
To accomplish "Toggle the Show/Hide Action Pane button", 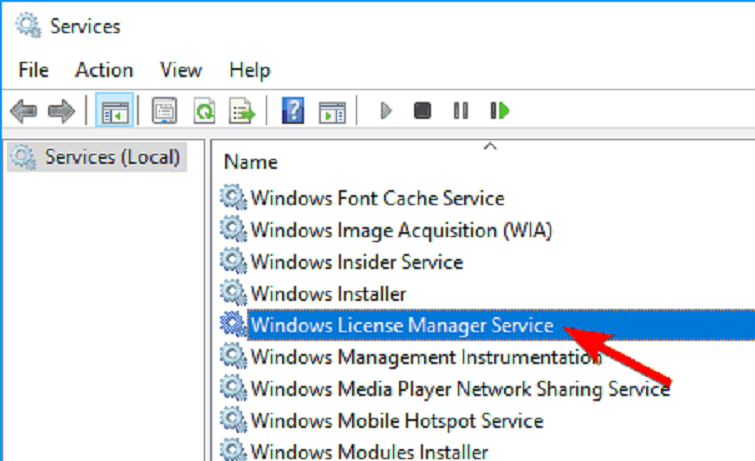I will [x=331, y=111].
